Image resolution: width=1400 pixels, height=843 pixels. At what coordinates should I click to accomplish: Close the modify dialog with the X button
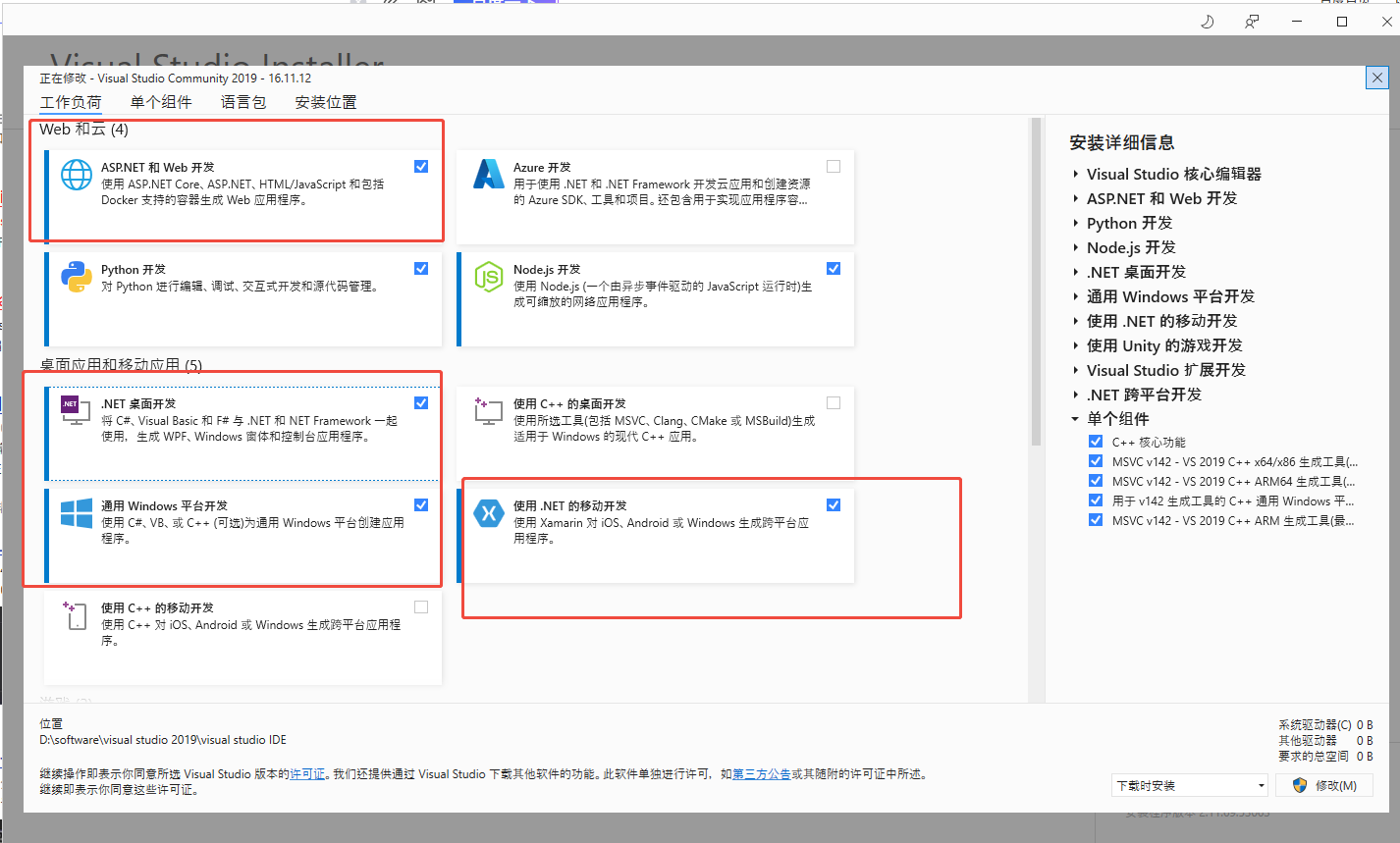click(1377, 78)
